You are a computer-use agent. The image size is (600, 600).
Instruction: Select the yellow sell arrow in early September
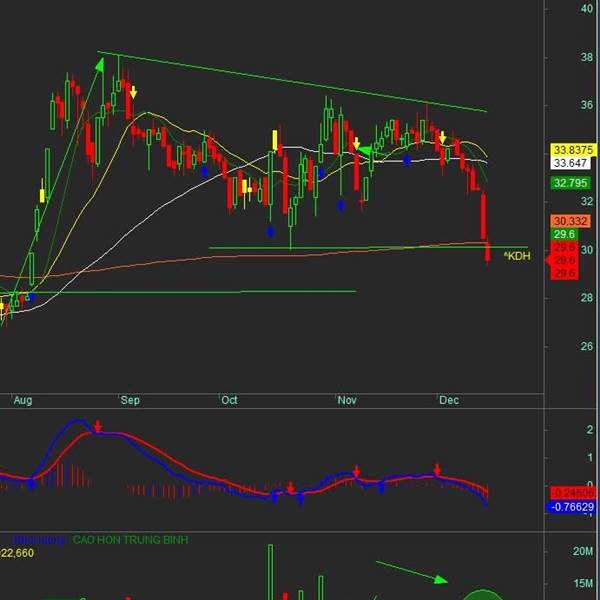(x=133, y=92)
